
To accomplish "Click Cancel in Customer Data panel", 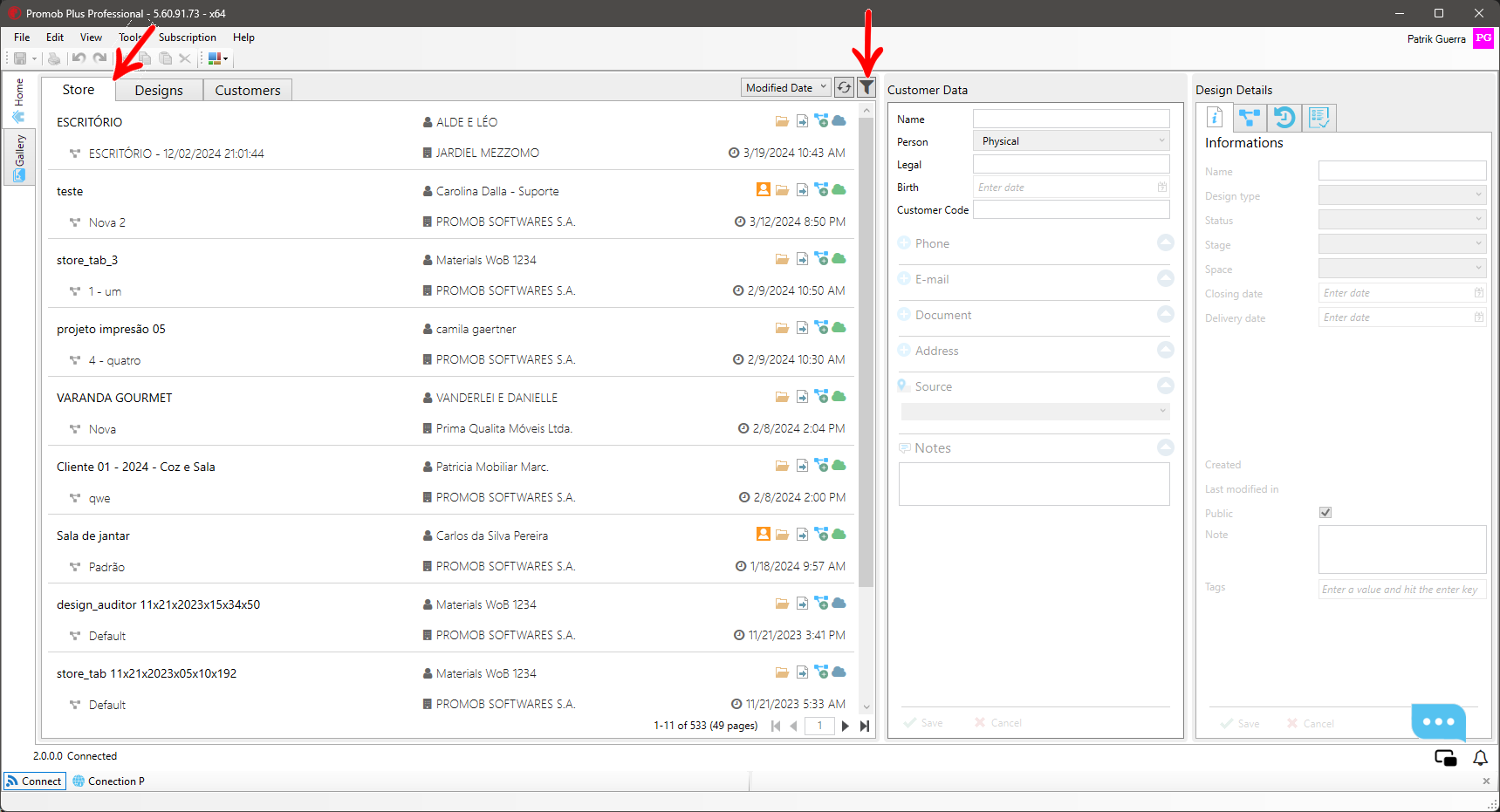I will (997, 723).
